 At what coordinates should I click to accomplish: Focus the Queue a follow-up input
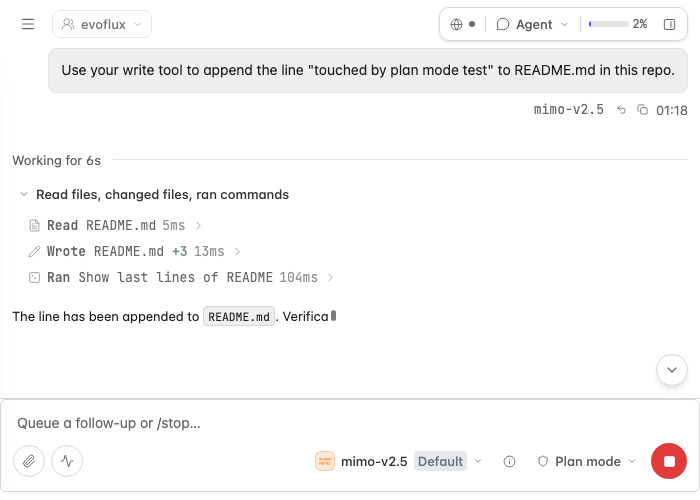click(350, 423)
